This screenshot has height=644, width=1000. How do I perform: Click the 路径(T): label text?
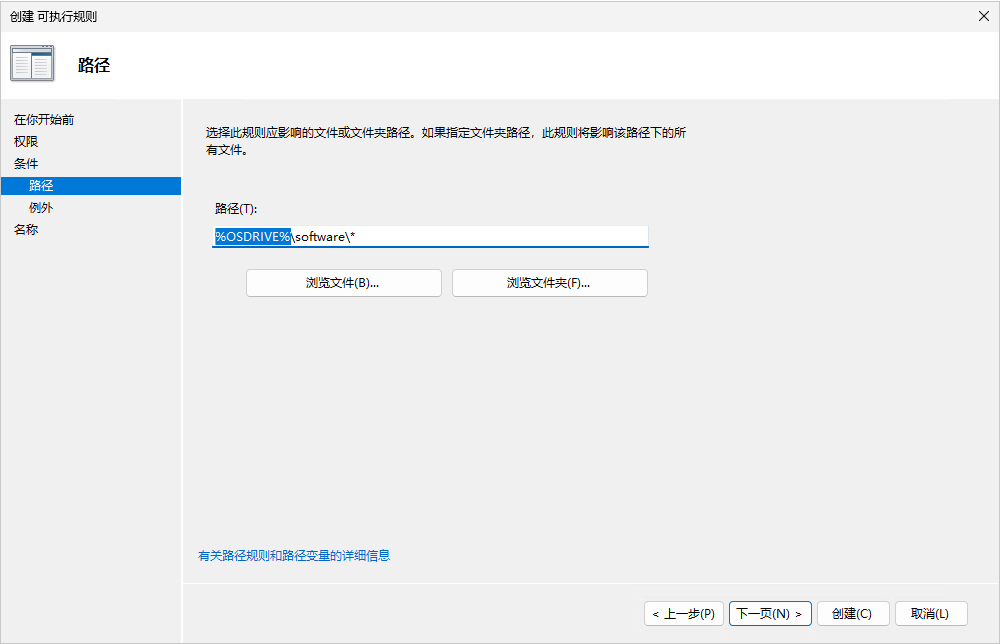(236, 209)
